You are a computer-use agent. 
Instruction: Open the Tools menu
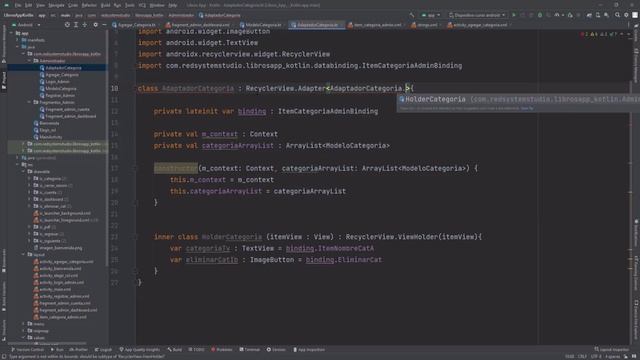pyautogui.click(x=130, y=5)
